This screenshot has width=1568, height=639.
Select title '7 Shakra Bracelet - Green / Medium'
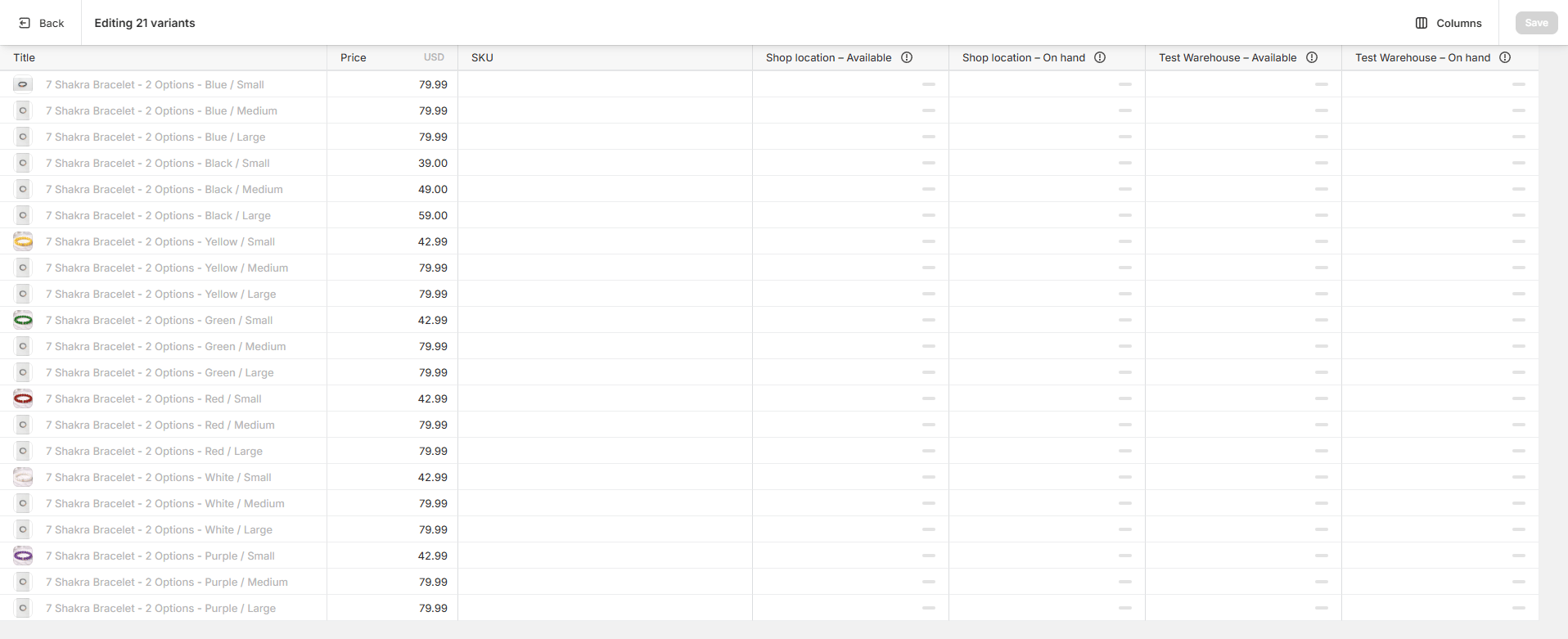[x=166, y=346]
